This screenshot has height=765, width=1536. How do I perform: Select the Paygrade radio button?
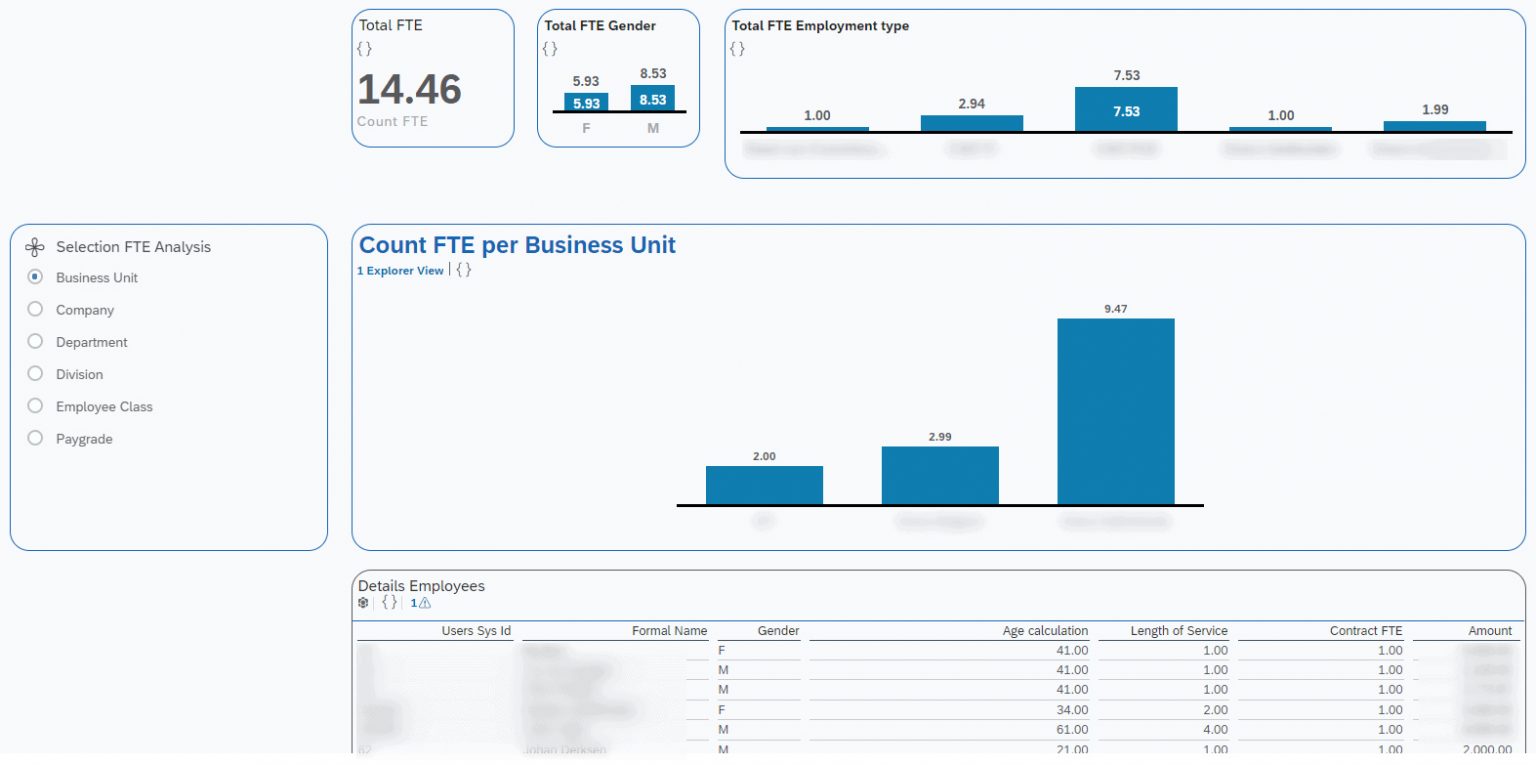click(x=35, y=438)
